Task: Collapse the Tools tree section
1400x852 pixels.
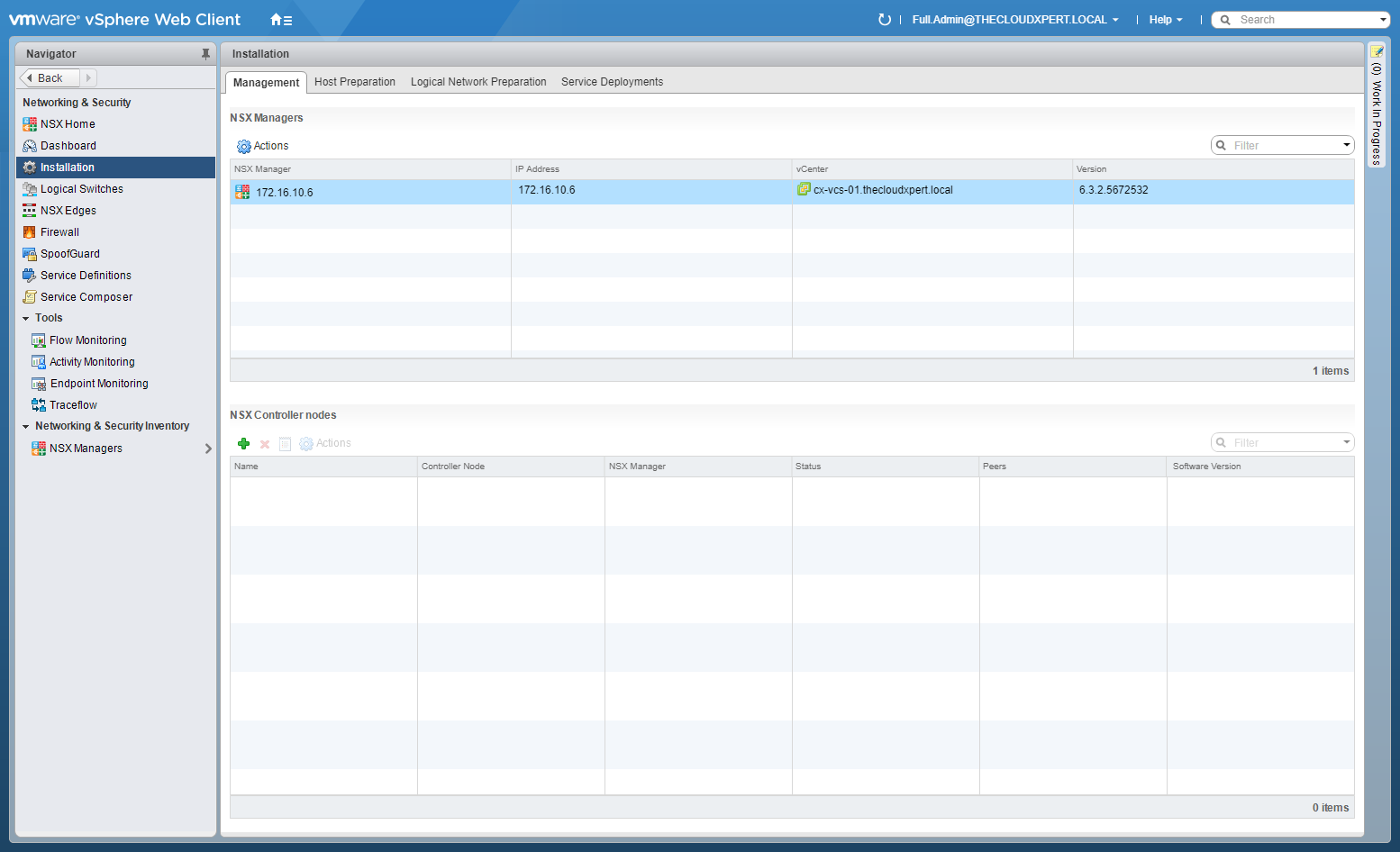Action: [x=26, y=319]
